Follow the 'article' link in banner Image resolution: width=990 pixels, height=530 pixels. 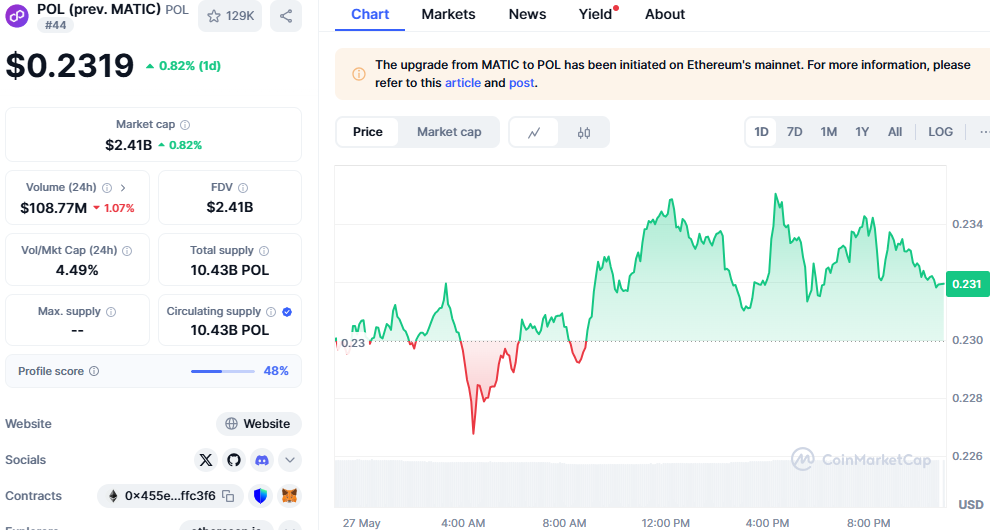point(463,83)
